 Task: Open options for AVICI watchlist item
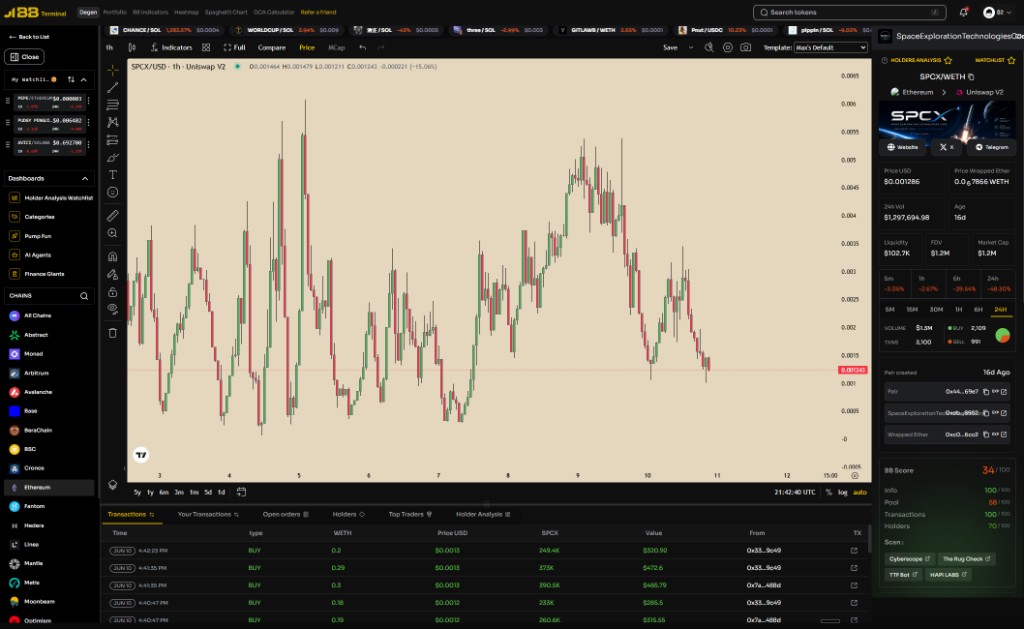pyautogui.click(x=88, y=146)
